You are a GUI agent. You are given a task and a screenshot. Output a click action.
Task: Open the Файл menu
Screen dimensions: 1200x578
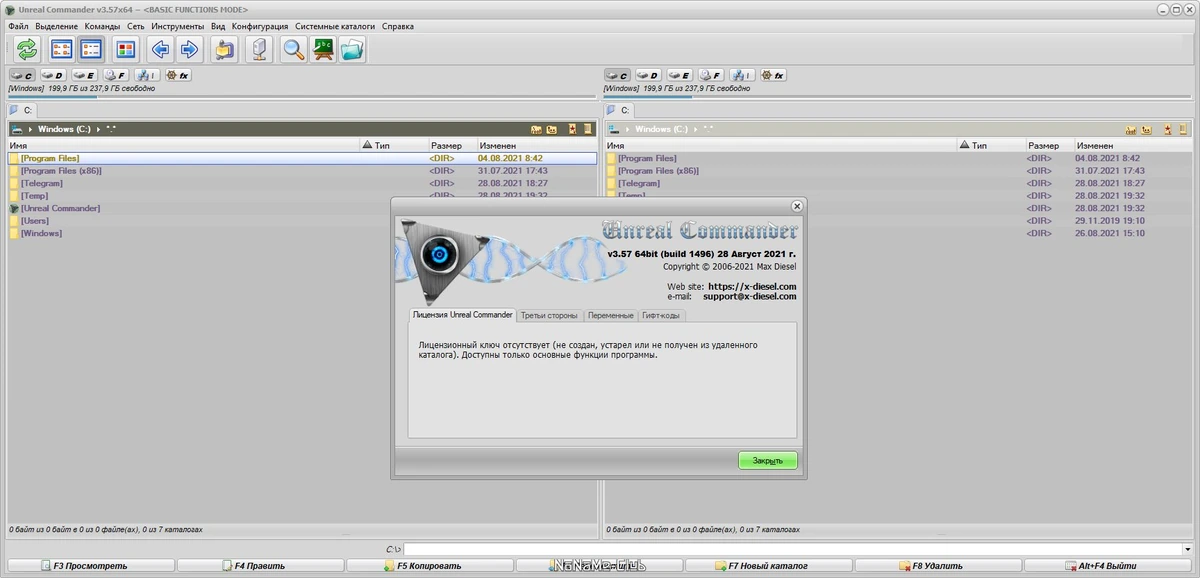[x=18, y=25]
